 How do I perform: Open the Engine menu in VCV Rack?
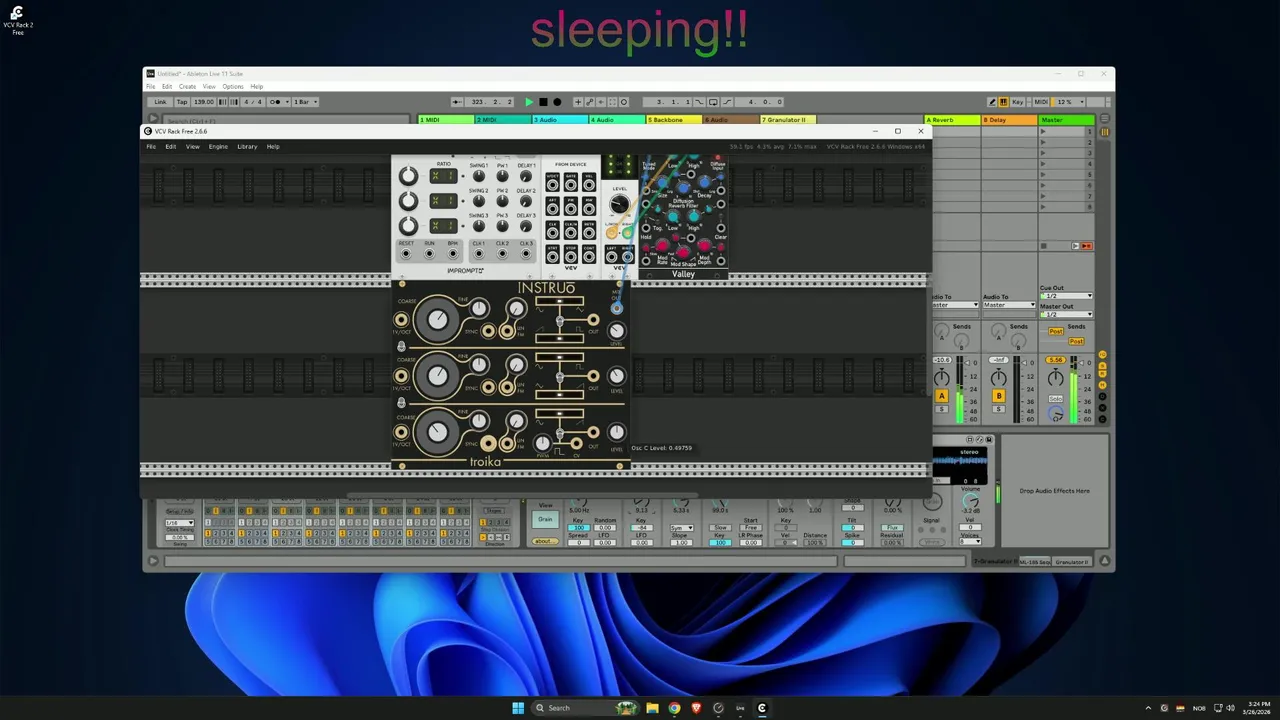click(218, 146)
